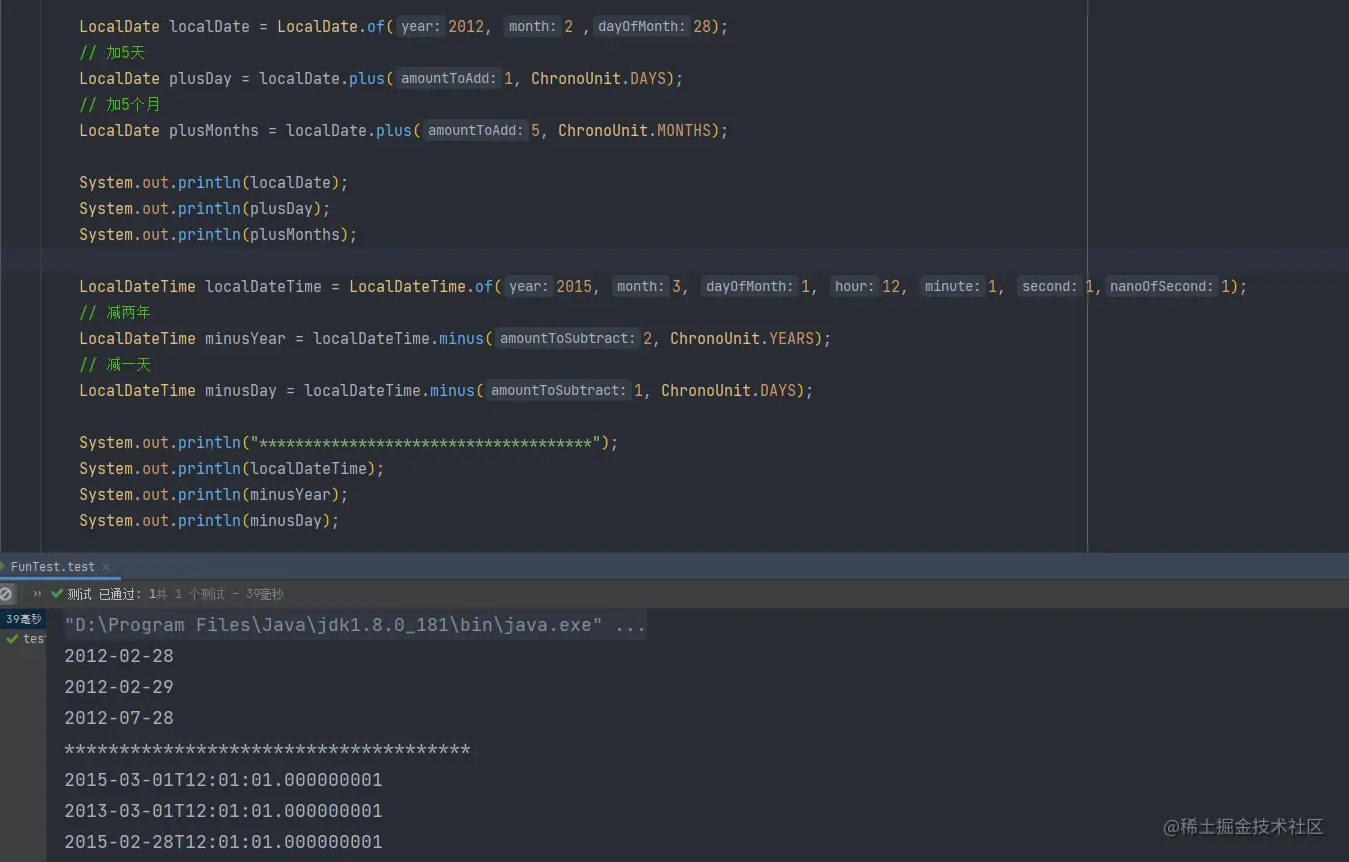The height and width of the screenshot is (862, 1349).
Task: Click 'nanoOfSecond:' parameter hint in LocalDateTime.of
Action: click(x=1161, y=286)
